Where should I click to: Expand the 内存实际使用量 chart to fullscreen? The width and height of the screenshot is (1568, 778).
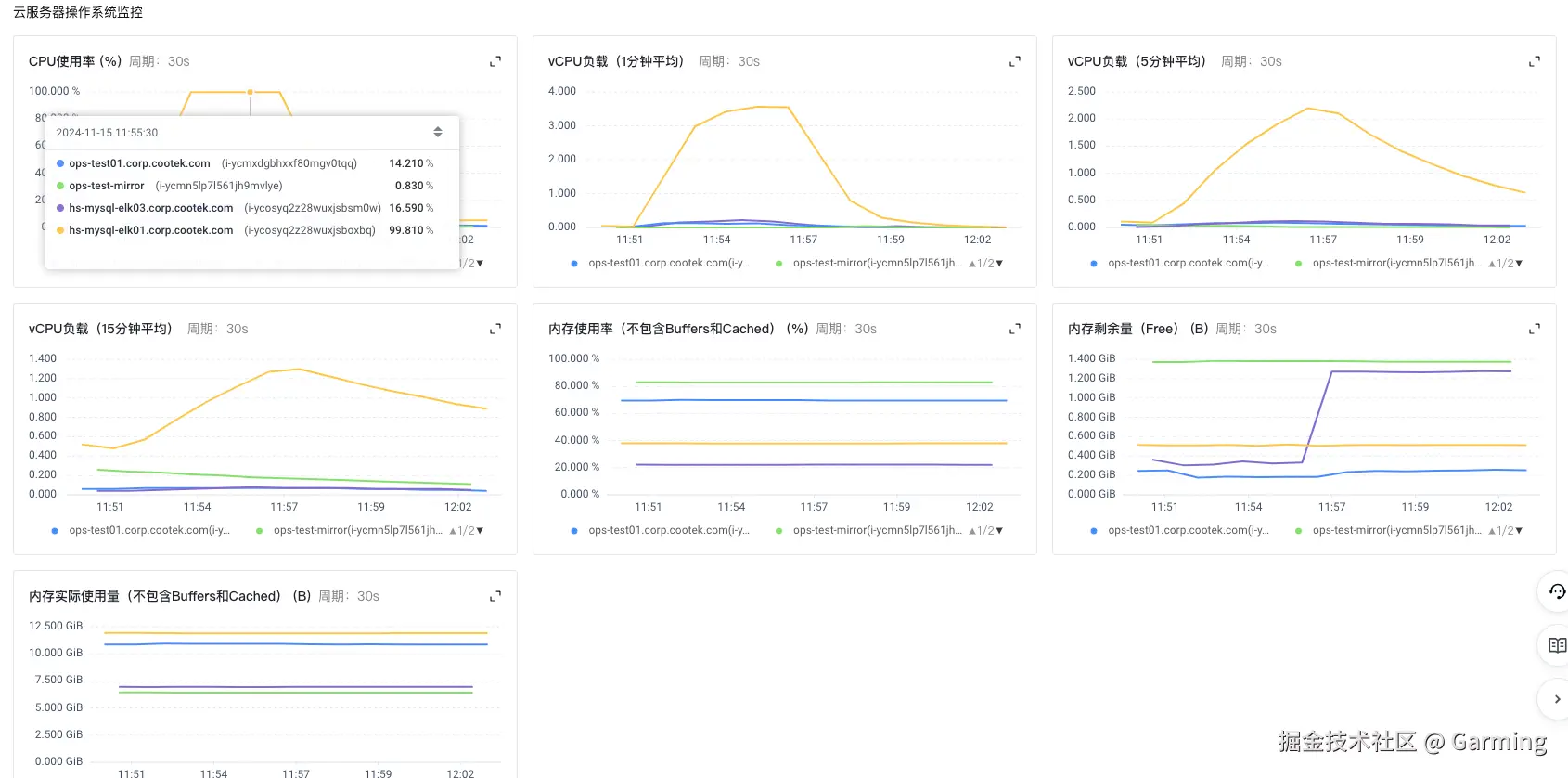[x=495, y=596]
